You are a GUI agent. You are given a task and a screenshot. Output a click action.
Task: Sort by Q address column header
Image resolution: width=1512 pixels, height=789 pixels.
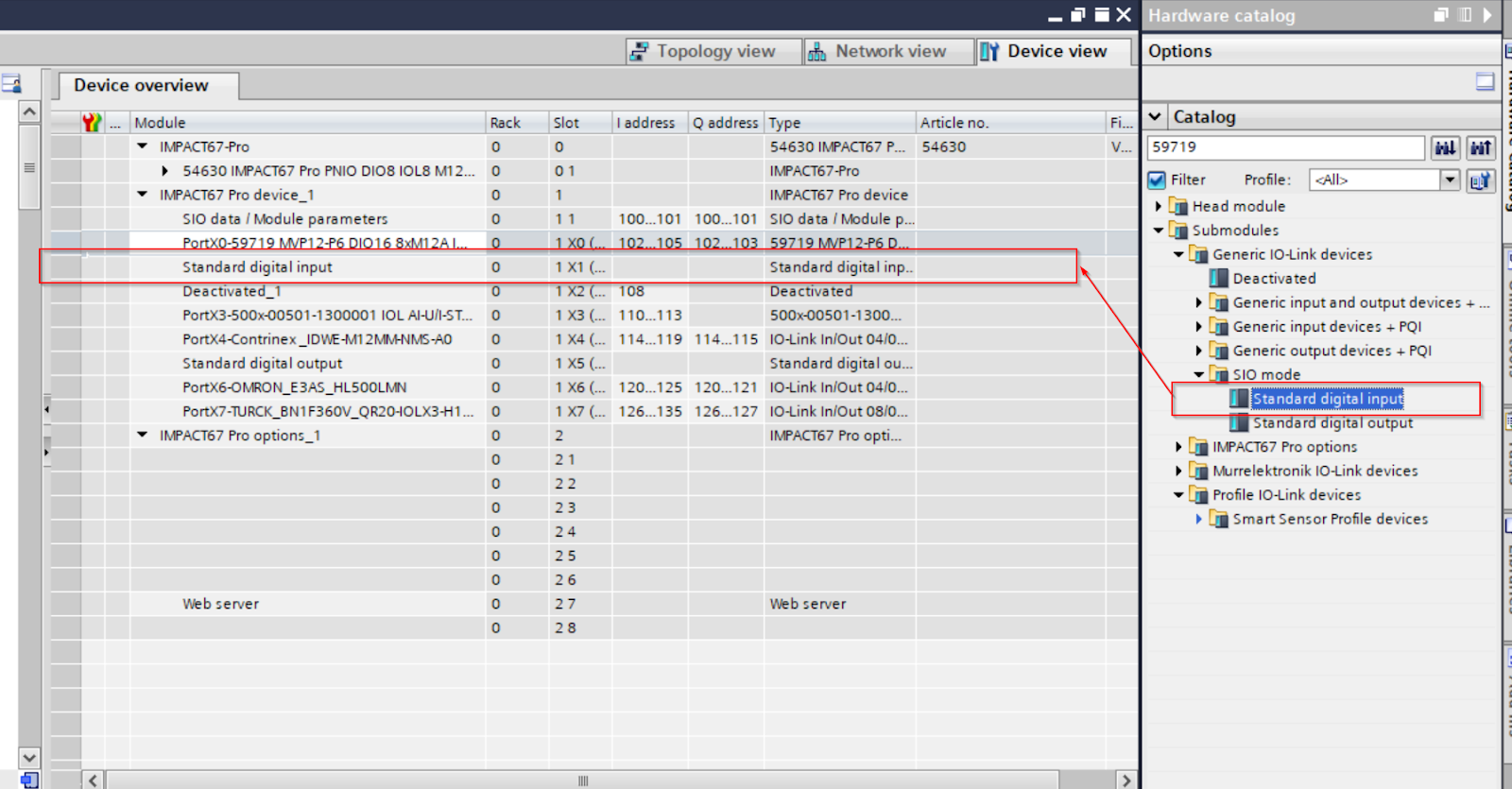(x=725, y=123)
